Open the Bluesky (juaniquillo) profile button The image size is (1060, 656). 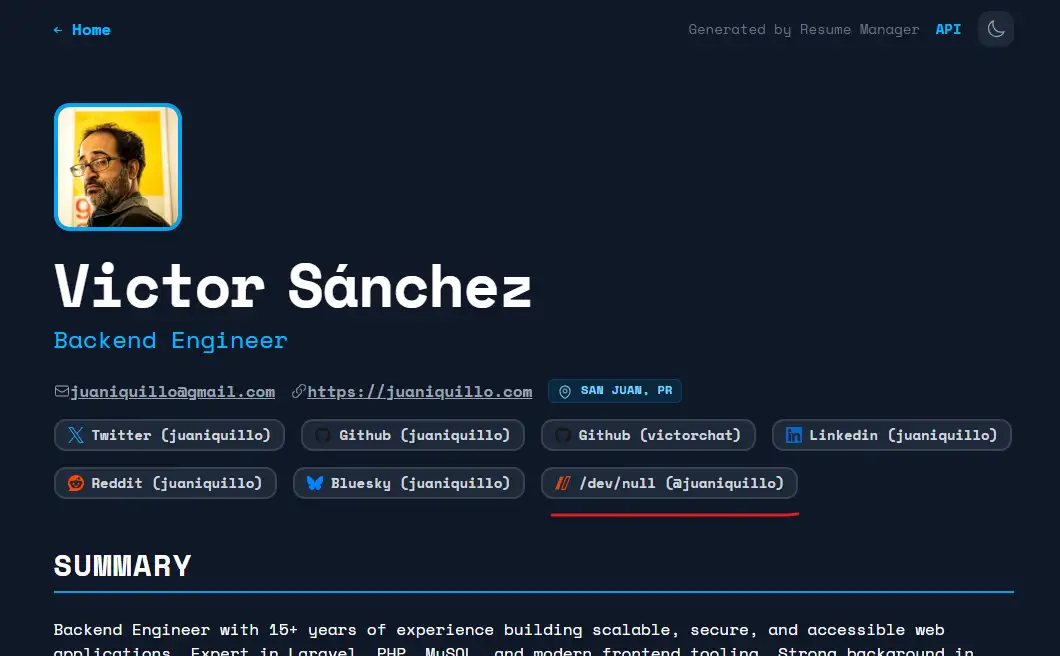tap(408, 483)
